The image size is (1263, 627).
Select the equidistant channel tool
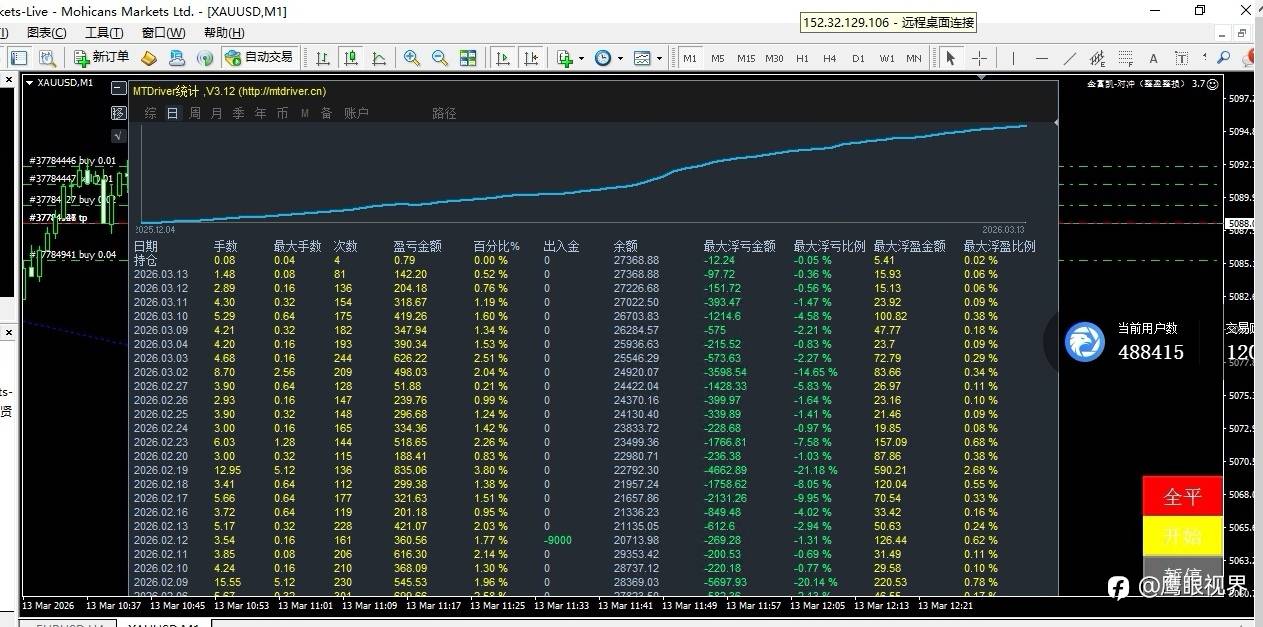1097,58
